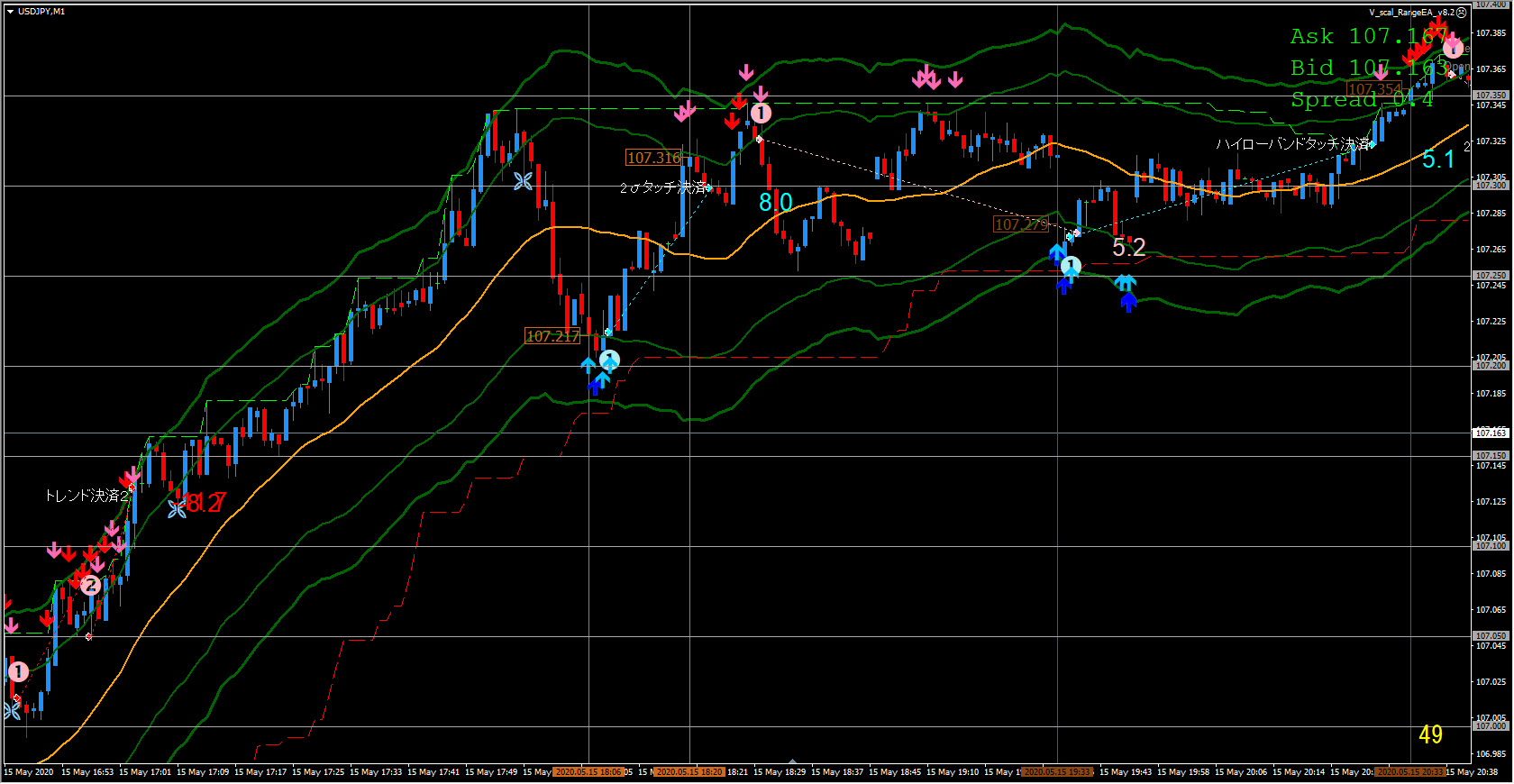Select the dark-blue up arrow lowest below 5.2
The height and width of the screenshot is (784, 1514).
tap(1129, 303)
